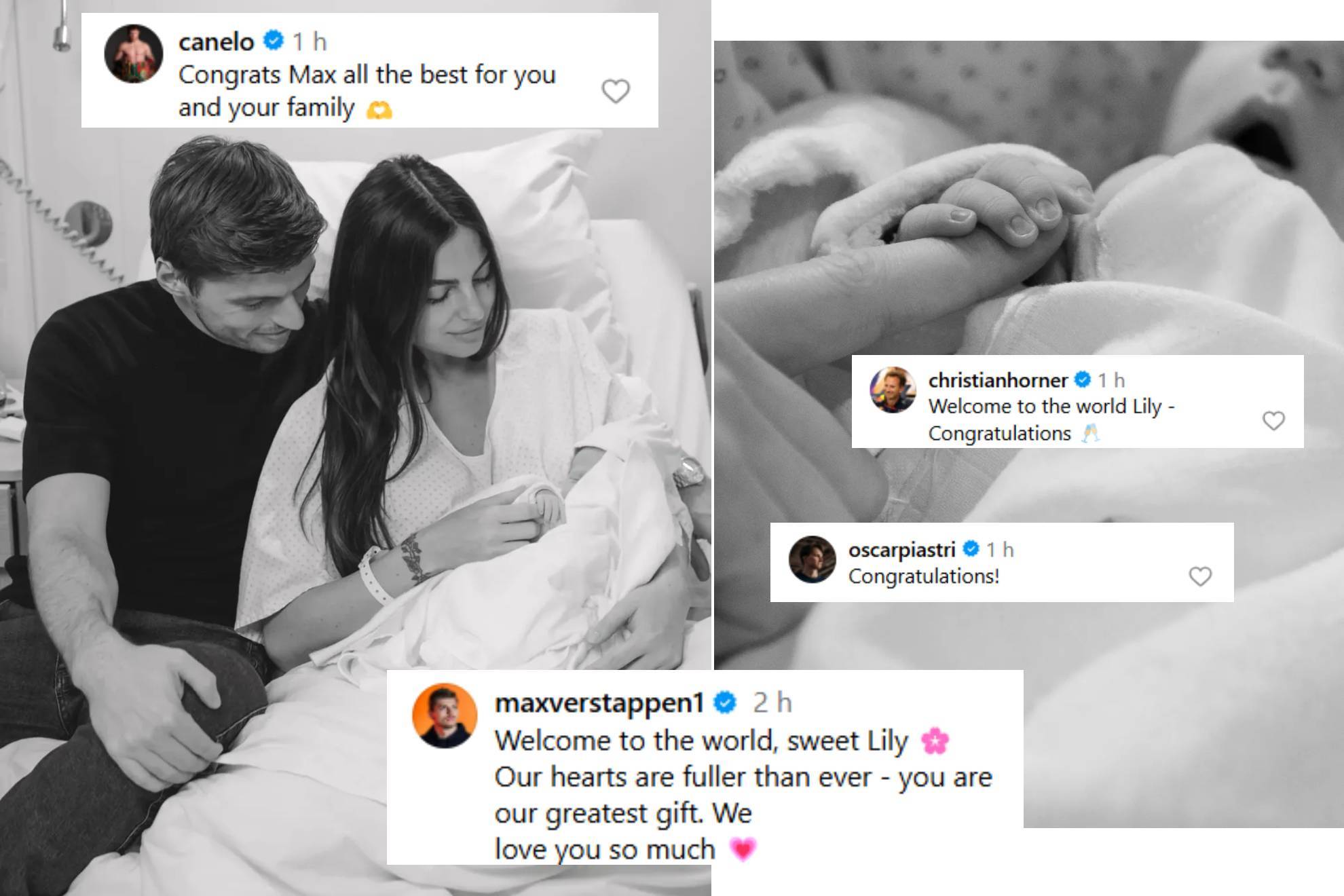Open the couple with newborn hospital photo
This screenshot has height=896, width=1344.
pos(355,448)
